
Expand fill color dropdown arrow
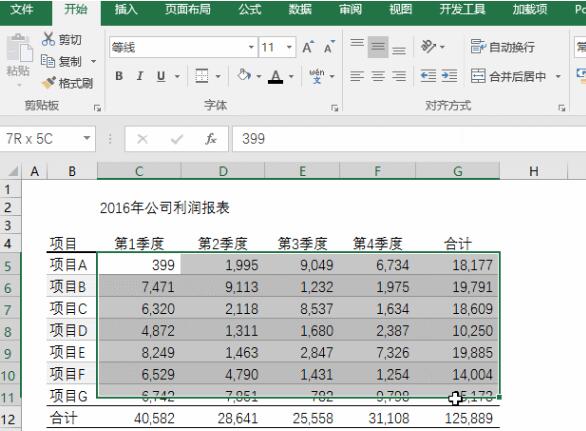259,76
